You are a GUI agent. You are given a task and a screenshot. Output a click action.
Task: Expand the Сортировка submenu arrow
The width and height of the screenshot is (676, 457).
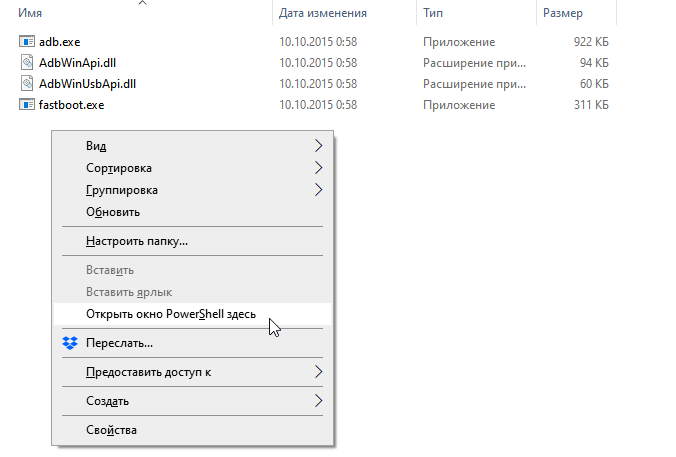(x=318, y=168)
